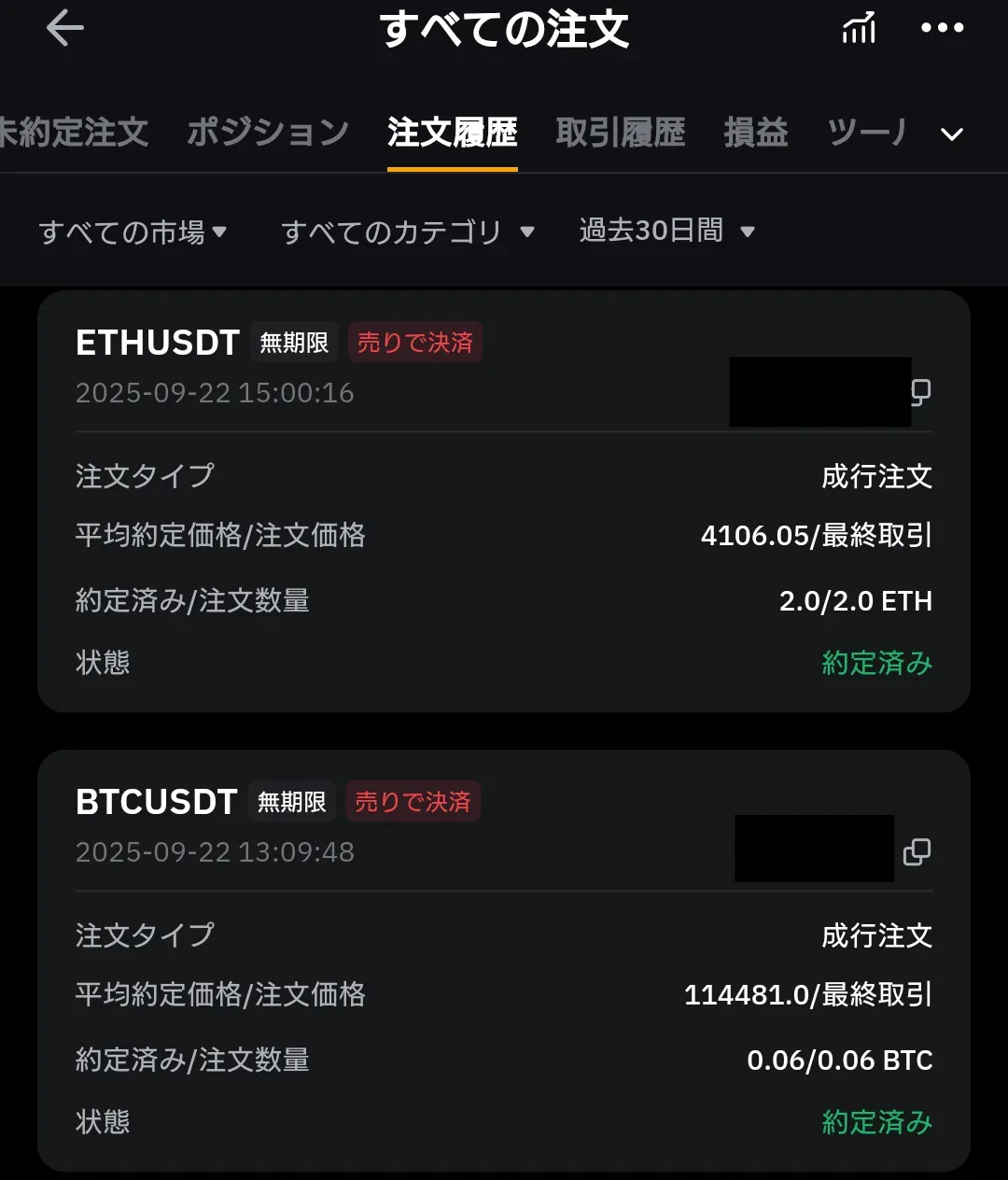
Task: Switch to the 未約定注文 tab
Action: (73, 133)
